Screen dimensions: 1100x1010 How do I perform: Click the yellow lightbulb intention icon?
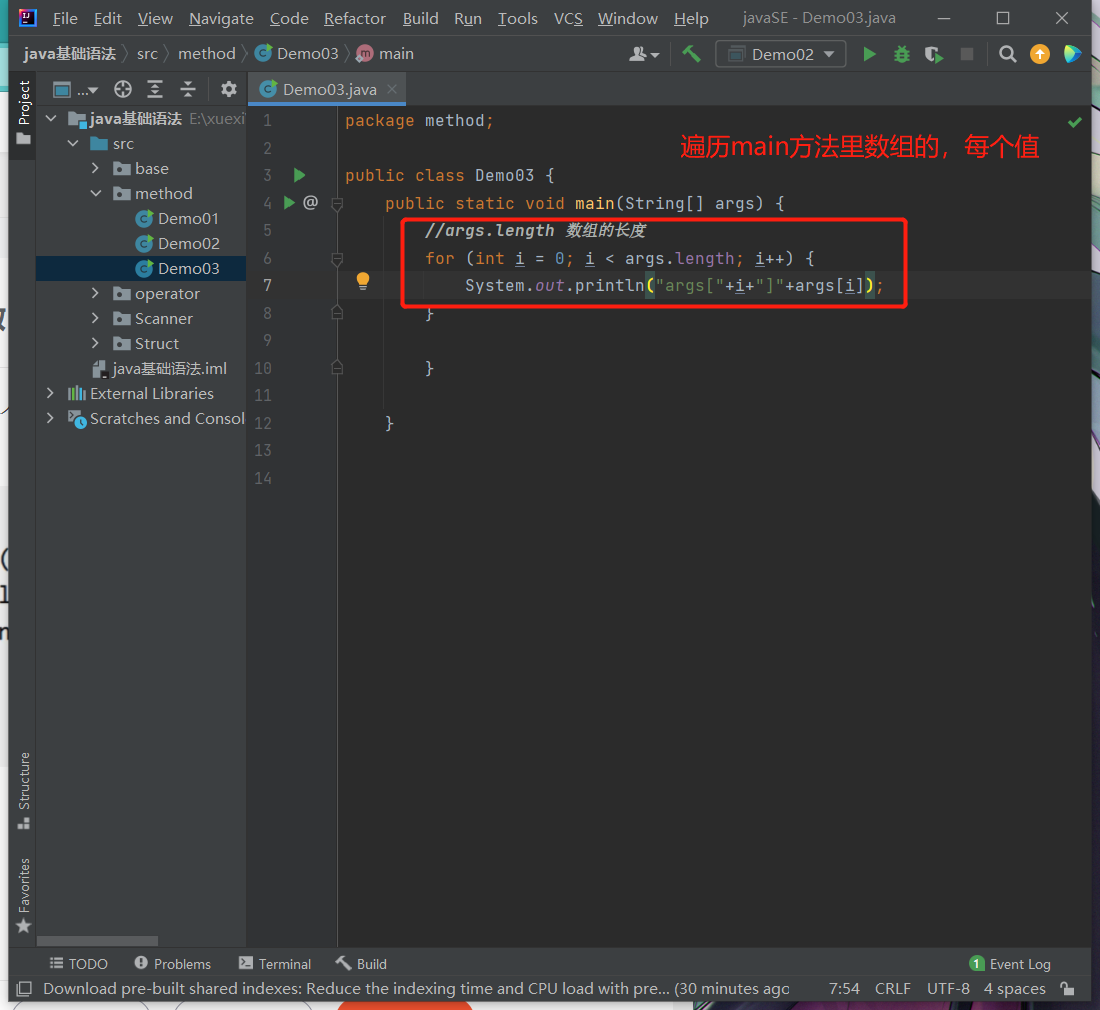coord(363,281)
